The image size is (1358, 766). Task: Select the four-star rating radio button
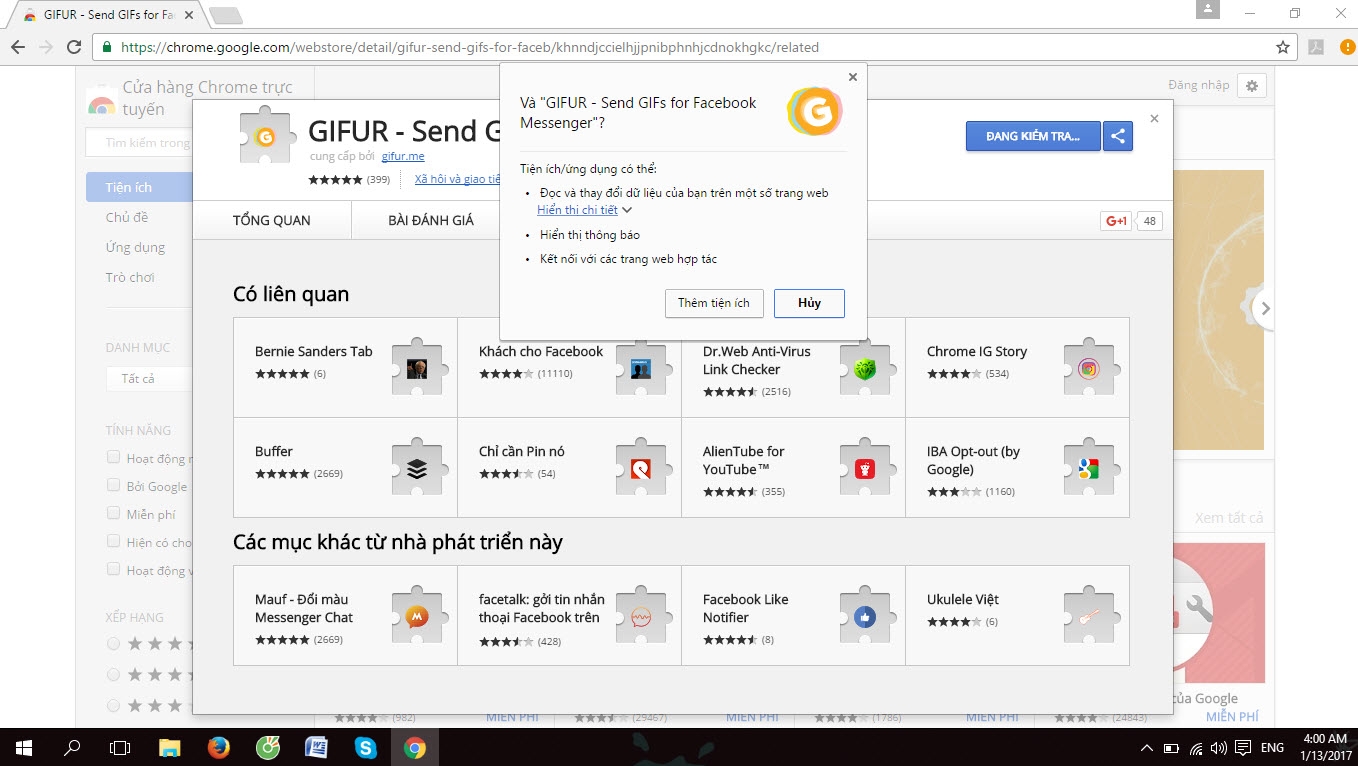(113, 643)
